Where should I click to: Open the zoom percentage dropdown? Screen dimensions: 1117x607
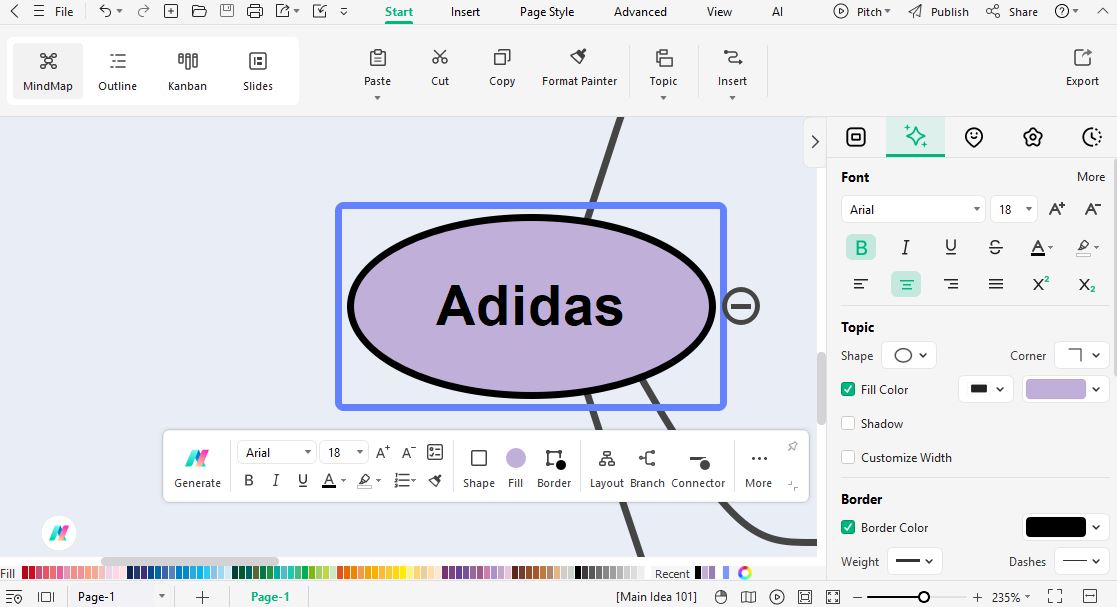[x=1027, y=597]
